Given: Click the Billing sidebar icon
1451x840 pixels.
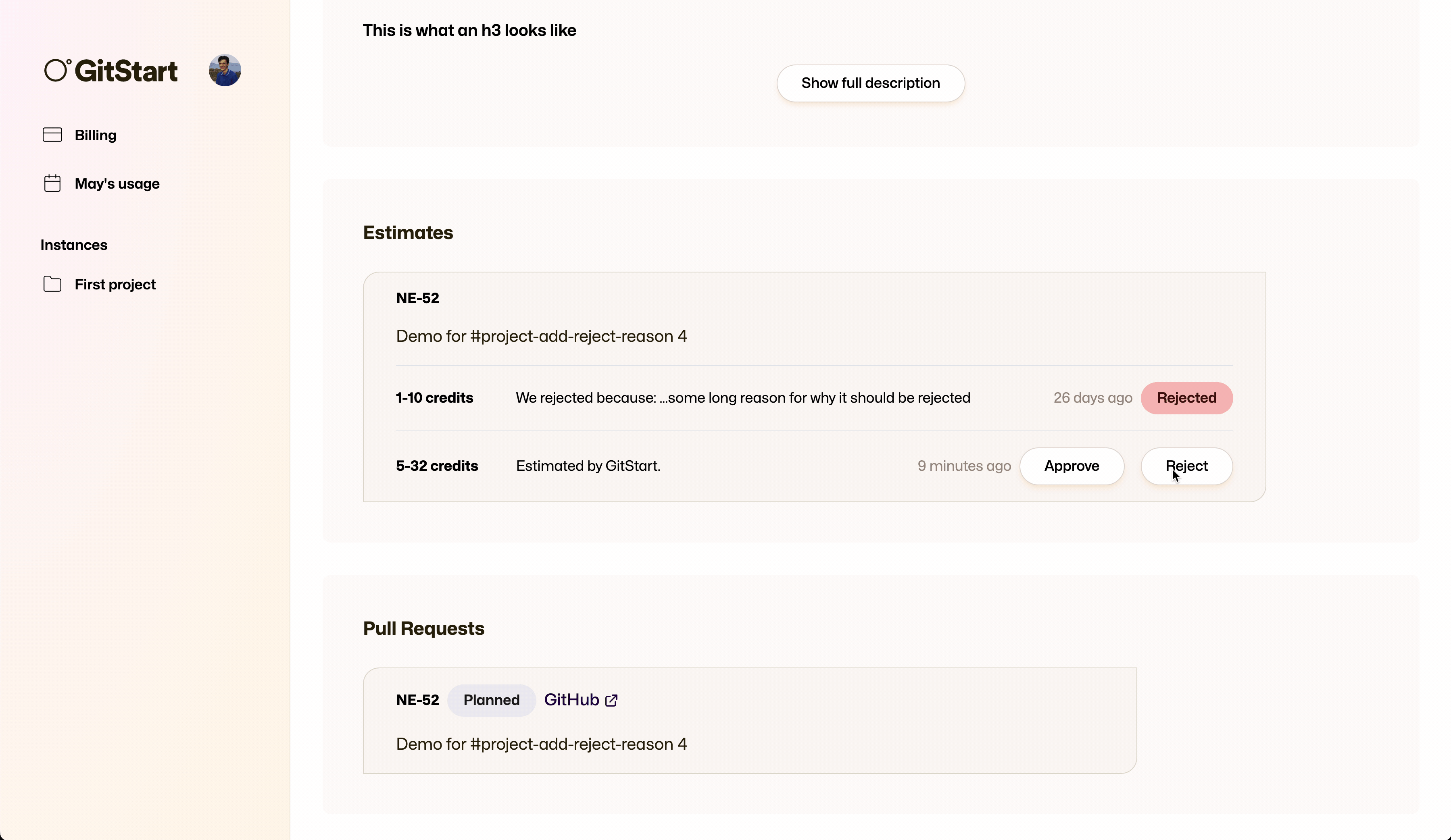Looking at the screenshot, I should (x=52, y=134).
